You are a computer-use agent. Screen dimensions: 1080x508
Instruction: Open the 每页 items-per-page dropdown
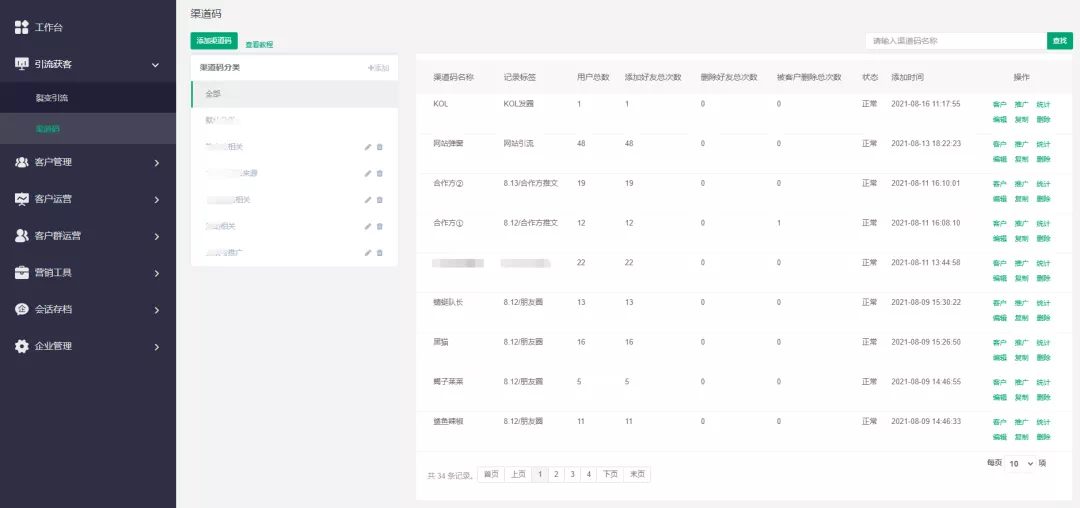[x=1020, y=464]
